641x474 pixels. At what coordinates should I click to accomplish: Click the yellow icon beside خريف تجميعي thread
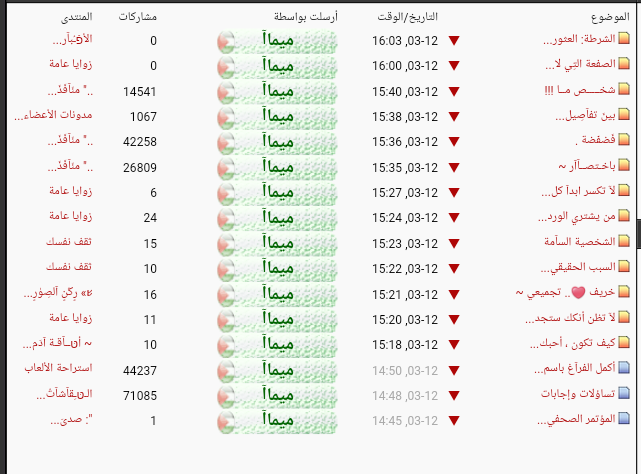click(624, 292)
